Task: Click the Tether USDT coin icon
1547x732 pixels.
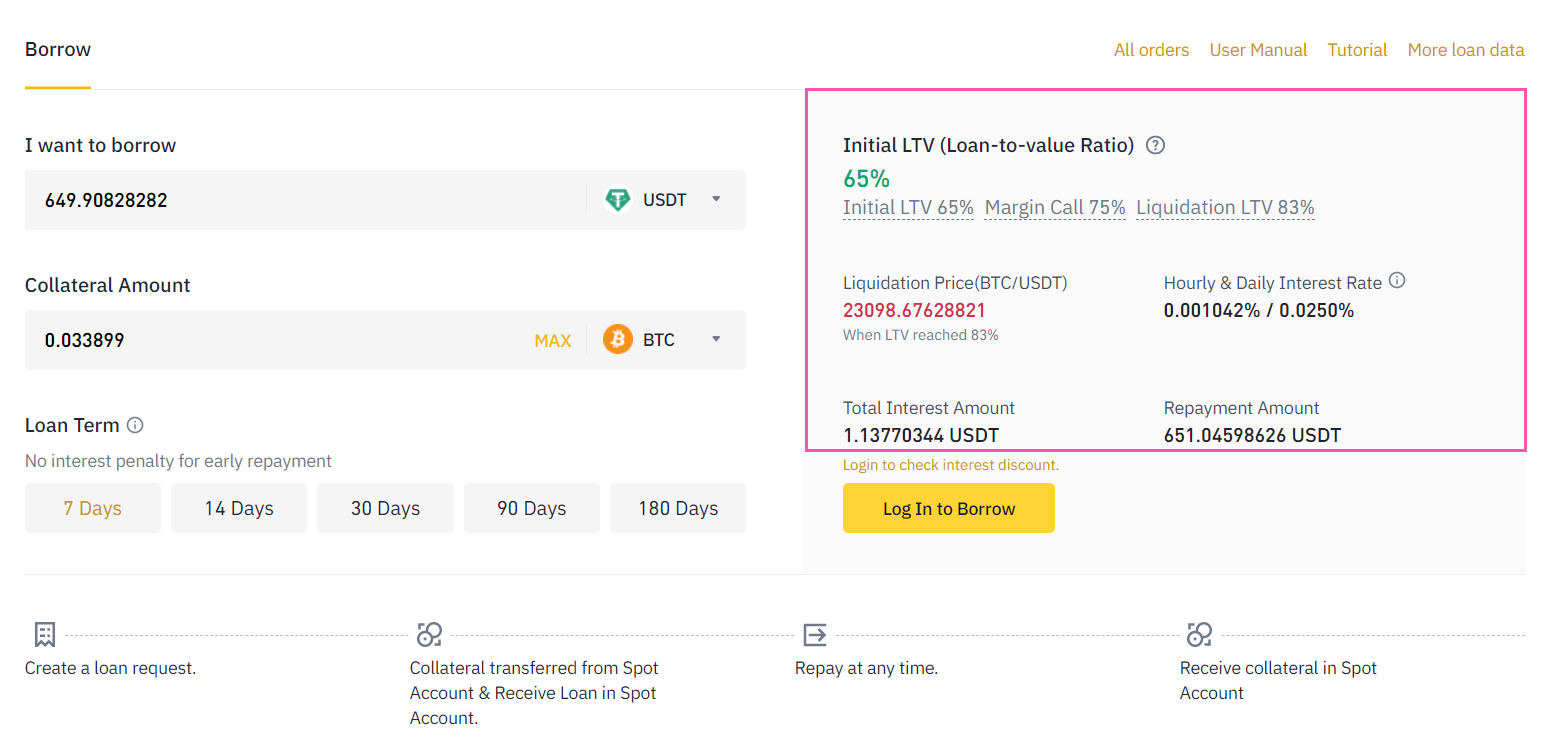Action: 618,200
